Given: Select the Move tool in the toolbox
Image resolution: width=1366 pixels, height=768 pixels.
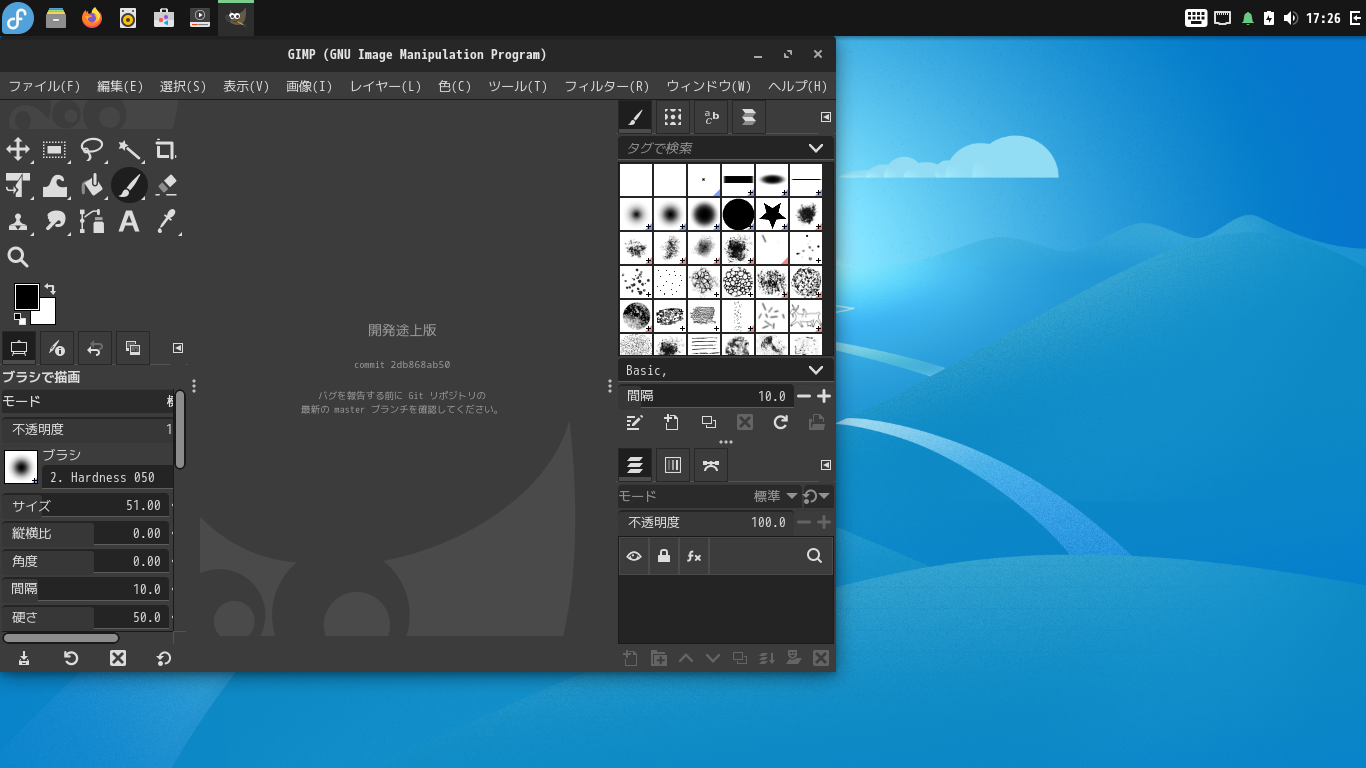Looking at the screenshot, I should 18,150.
